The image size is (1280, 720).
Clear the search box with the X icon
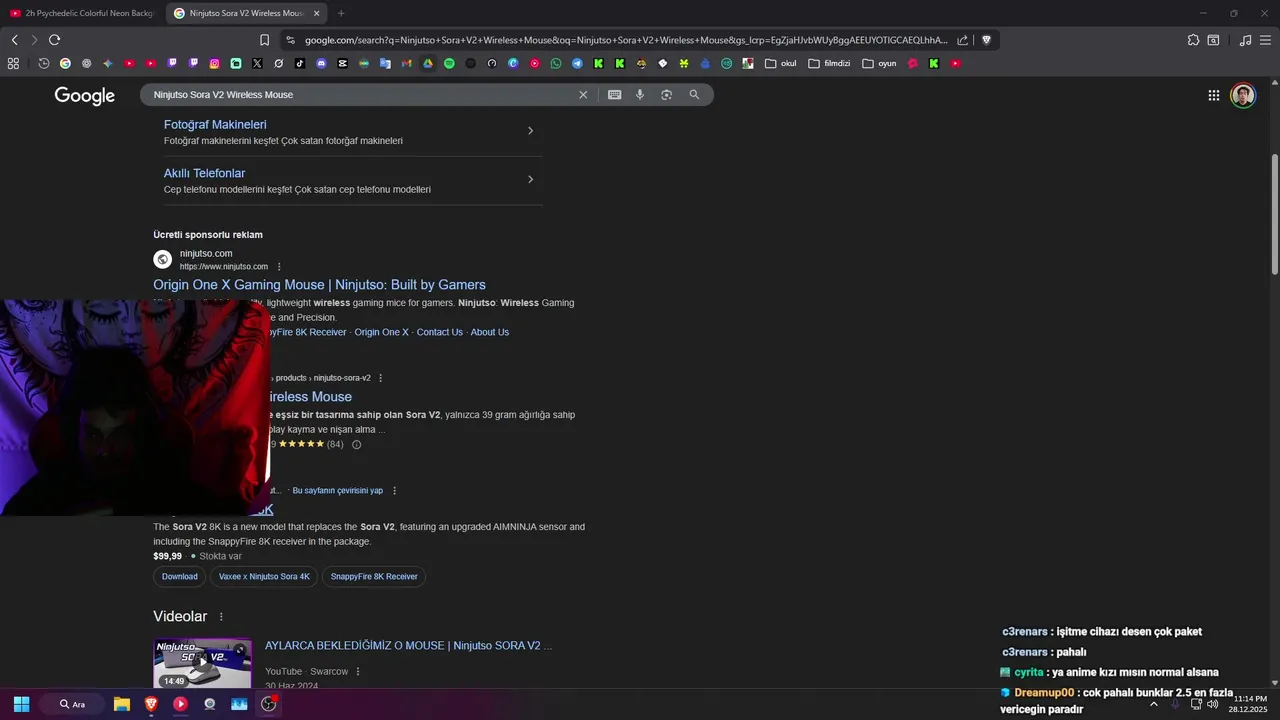pos(583,95)
